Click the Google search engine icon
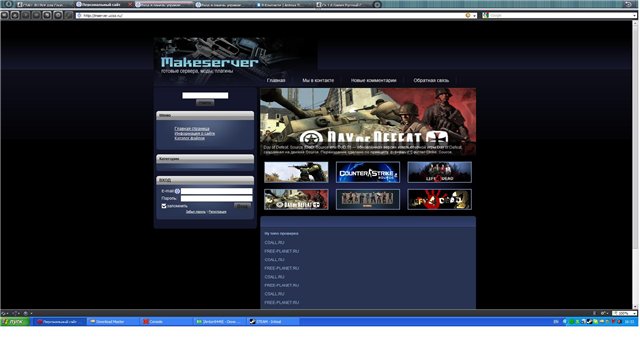The width and height of the screenshot is (640, 360). click(485, 16)
